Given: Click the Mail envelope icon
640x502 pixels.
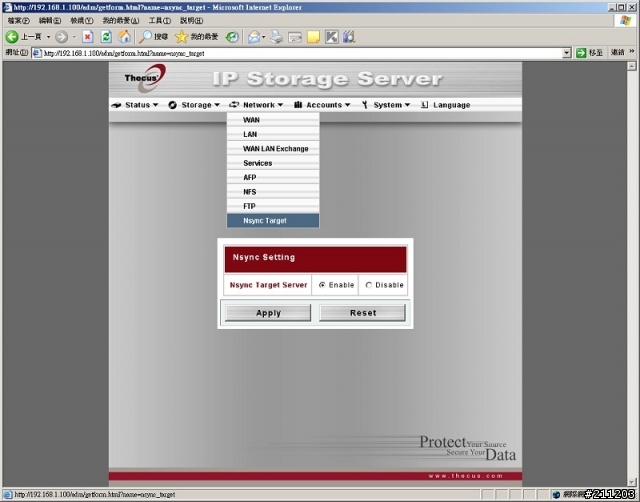Looking at the screenshot, I should tap(254, 37).
